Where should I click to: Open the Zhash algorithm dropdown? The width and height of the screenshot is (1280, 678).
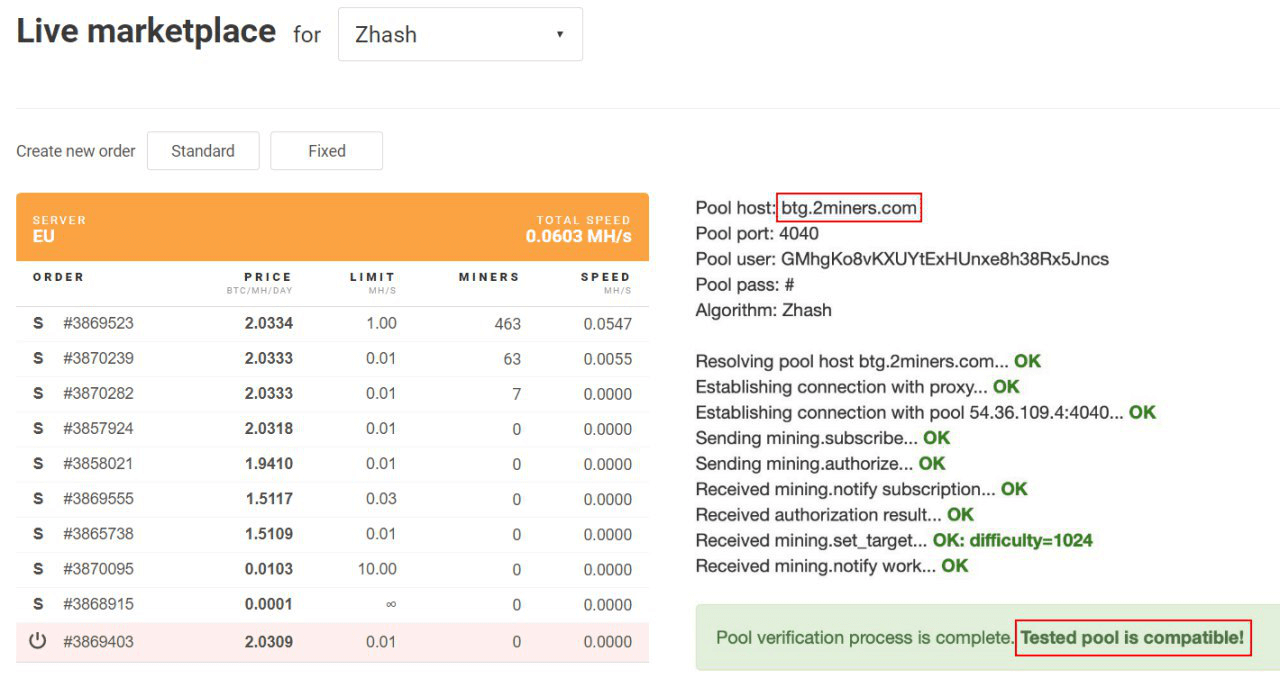(460, 34)
